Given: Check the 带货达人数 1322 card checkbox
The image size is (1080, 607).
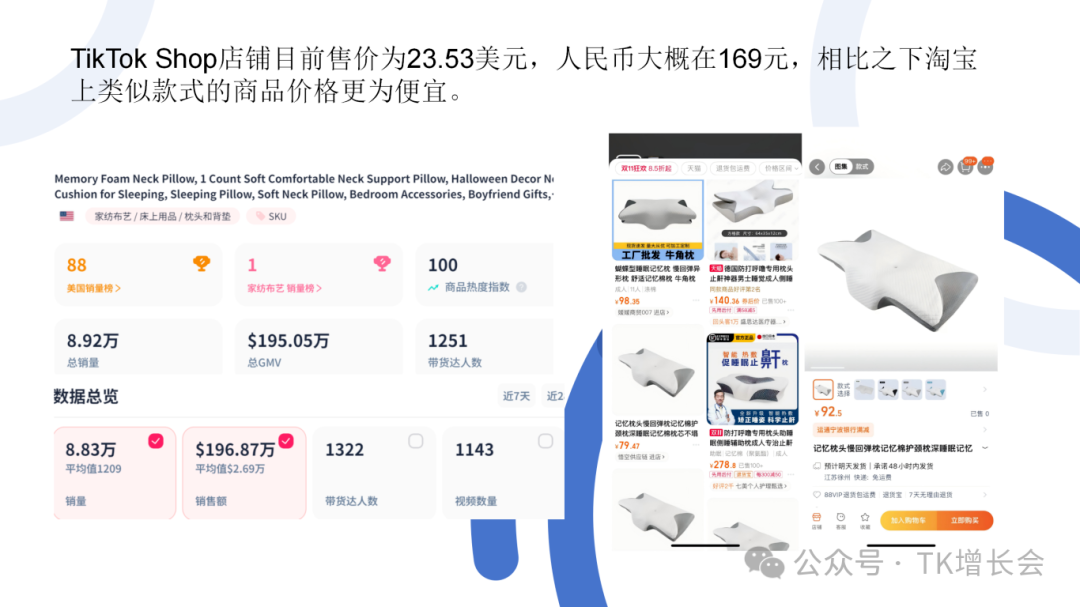Looking at the screenshot, I should 415,441.
